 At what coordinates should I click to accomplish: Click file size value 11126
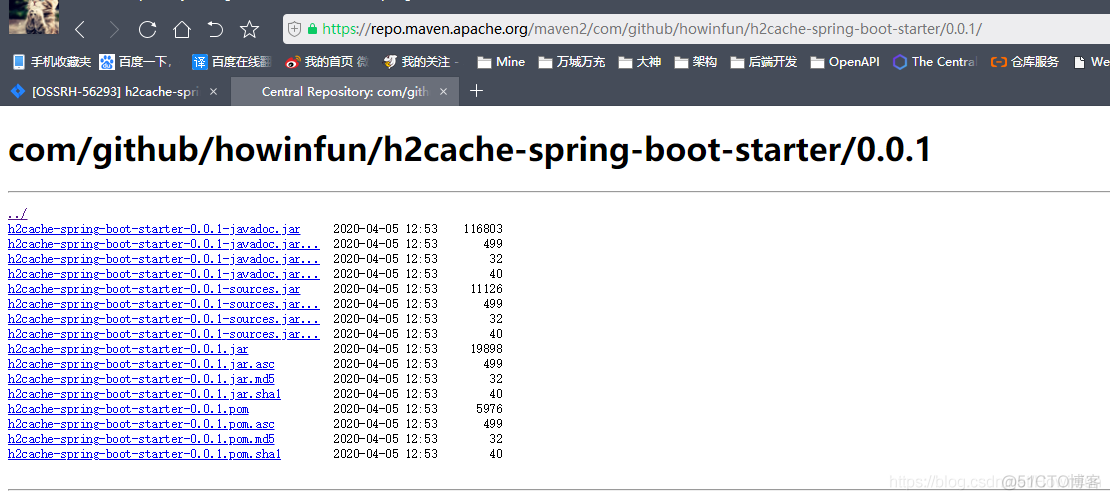(486, 289)
